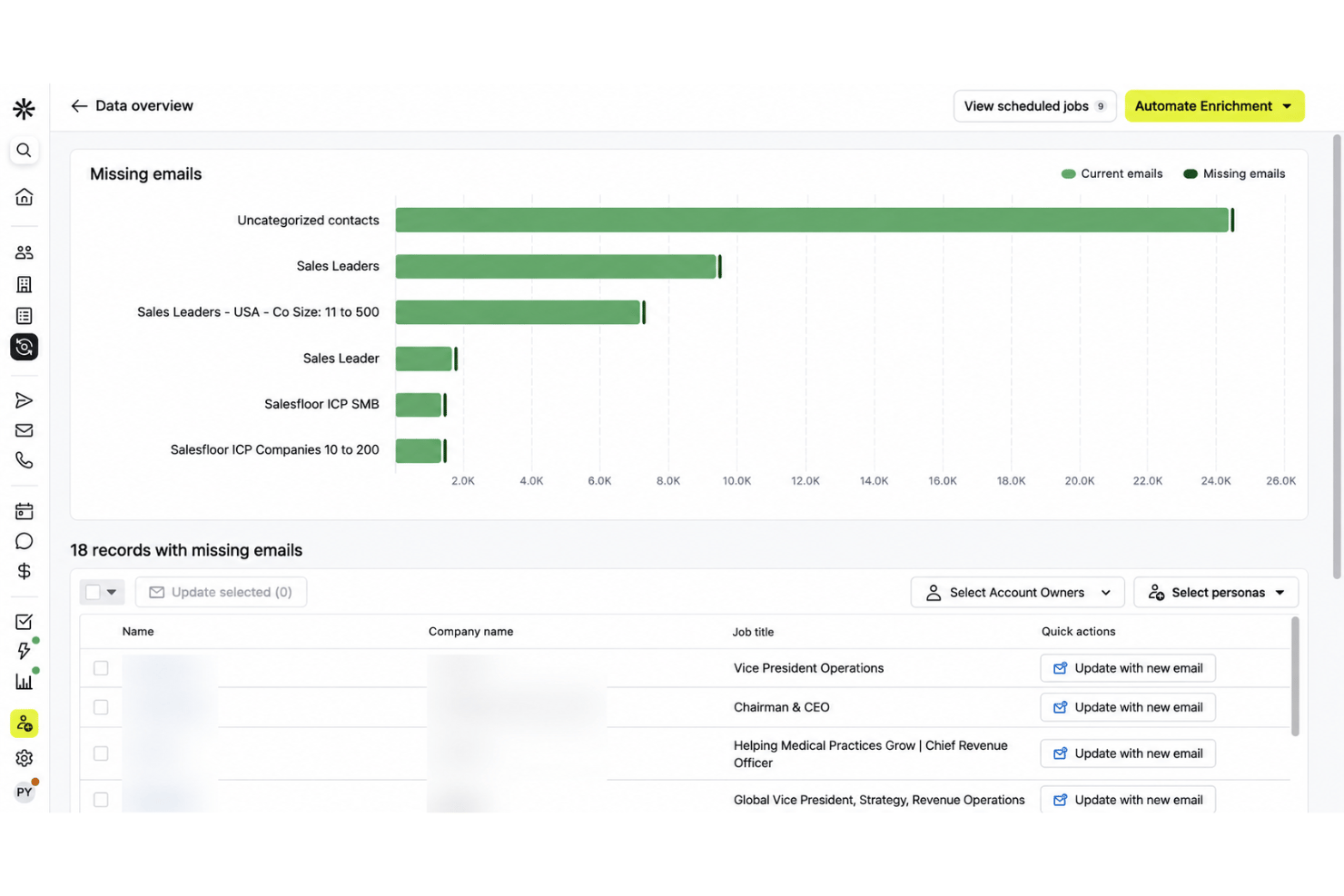Viewport: 1344px width, 896px height.
Task: Update with new email for Chief Revenue Officer
Action: (x=1128, y=753)
